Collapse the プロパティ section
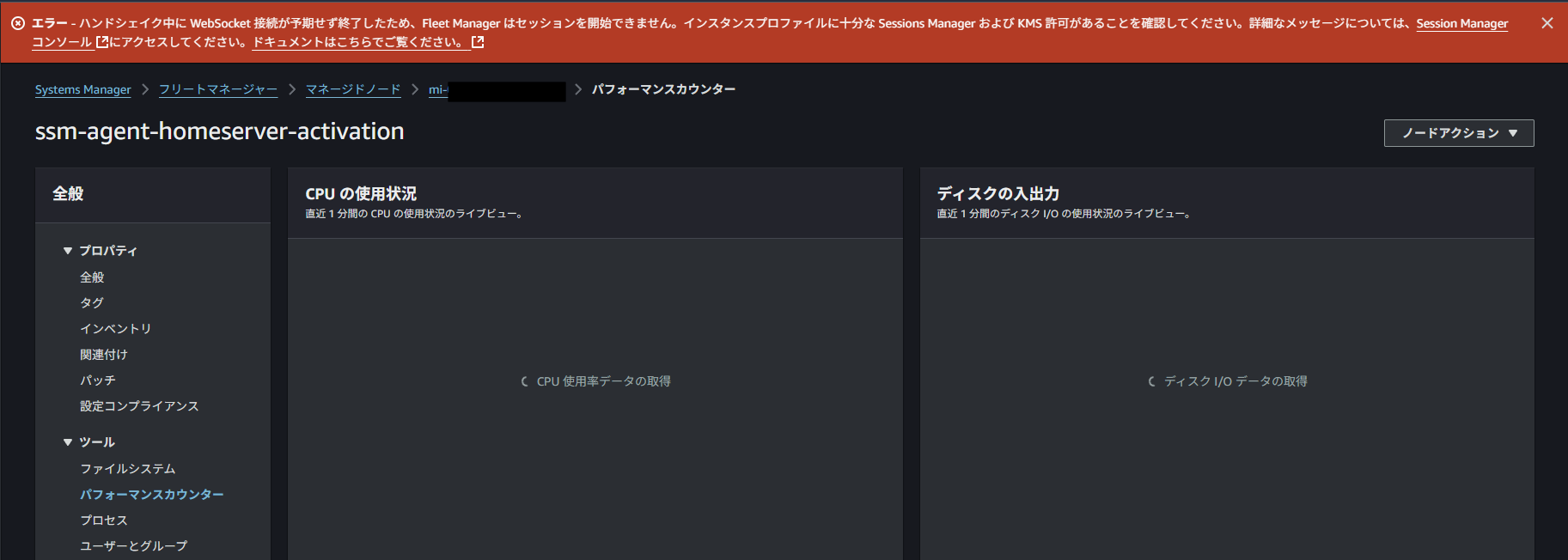This screenshot has height=560, width=1568. point(68,251)
